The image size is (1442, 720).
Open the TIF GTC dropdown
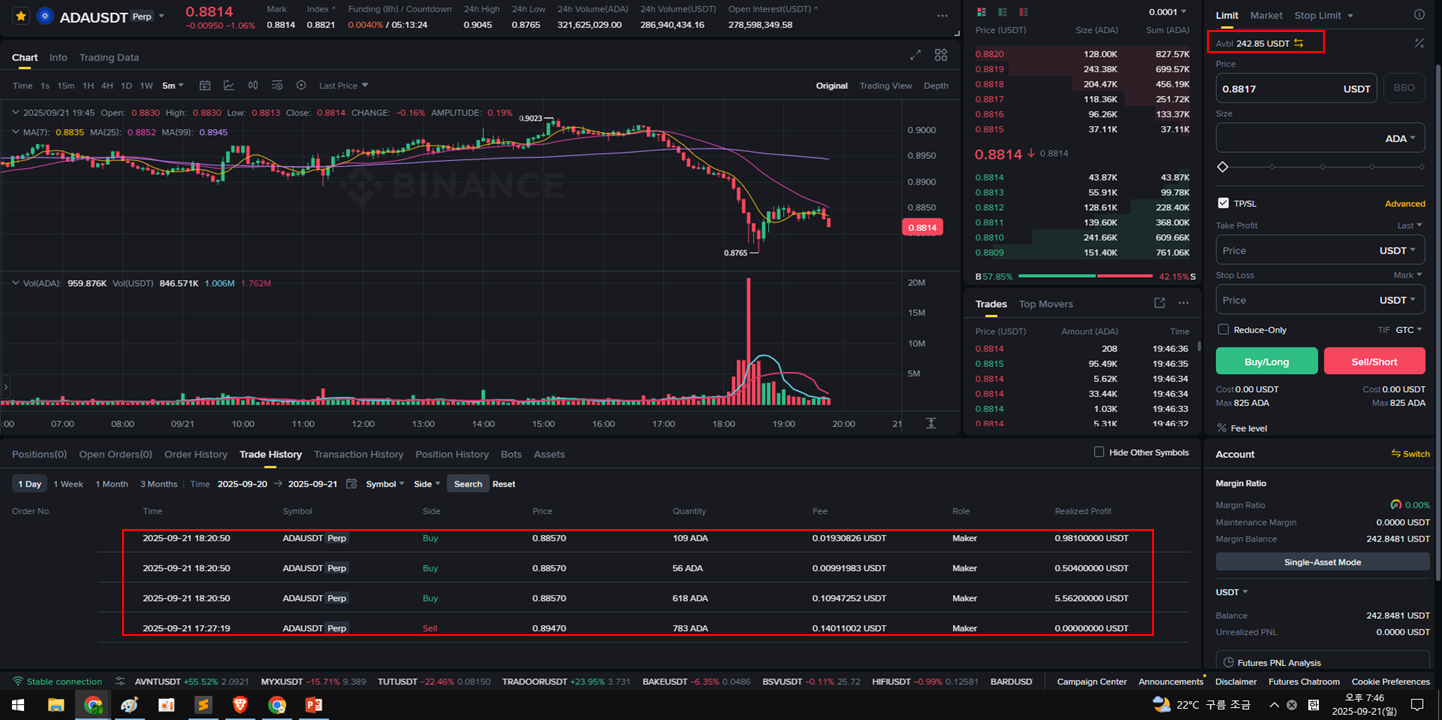(x=1409, y=329)
